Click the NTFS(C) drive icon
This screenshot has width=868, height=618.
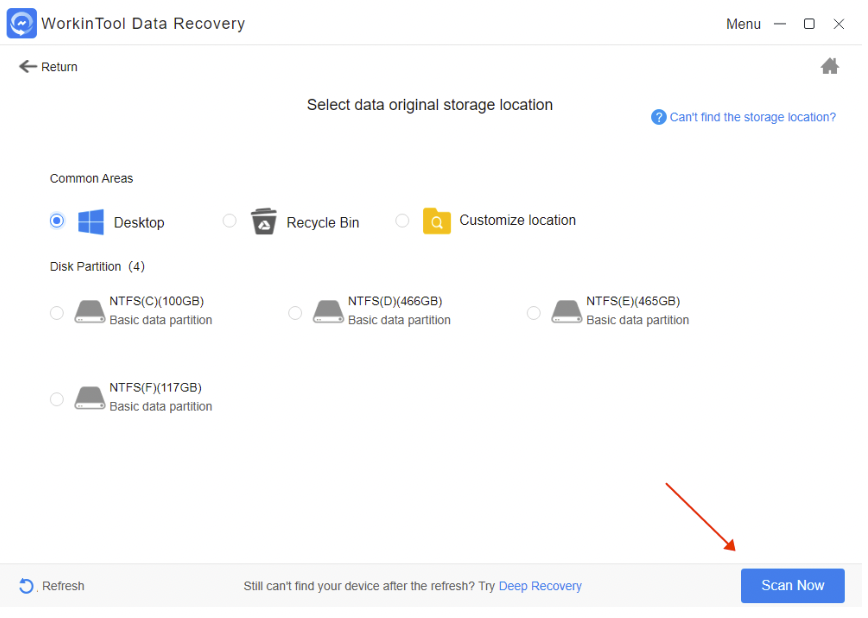[x=89, y=312]
